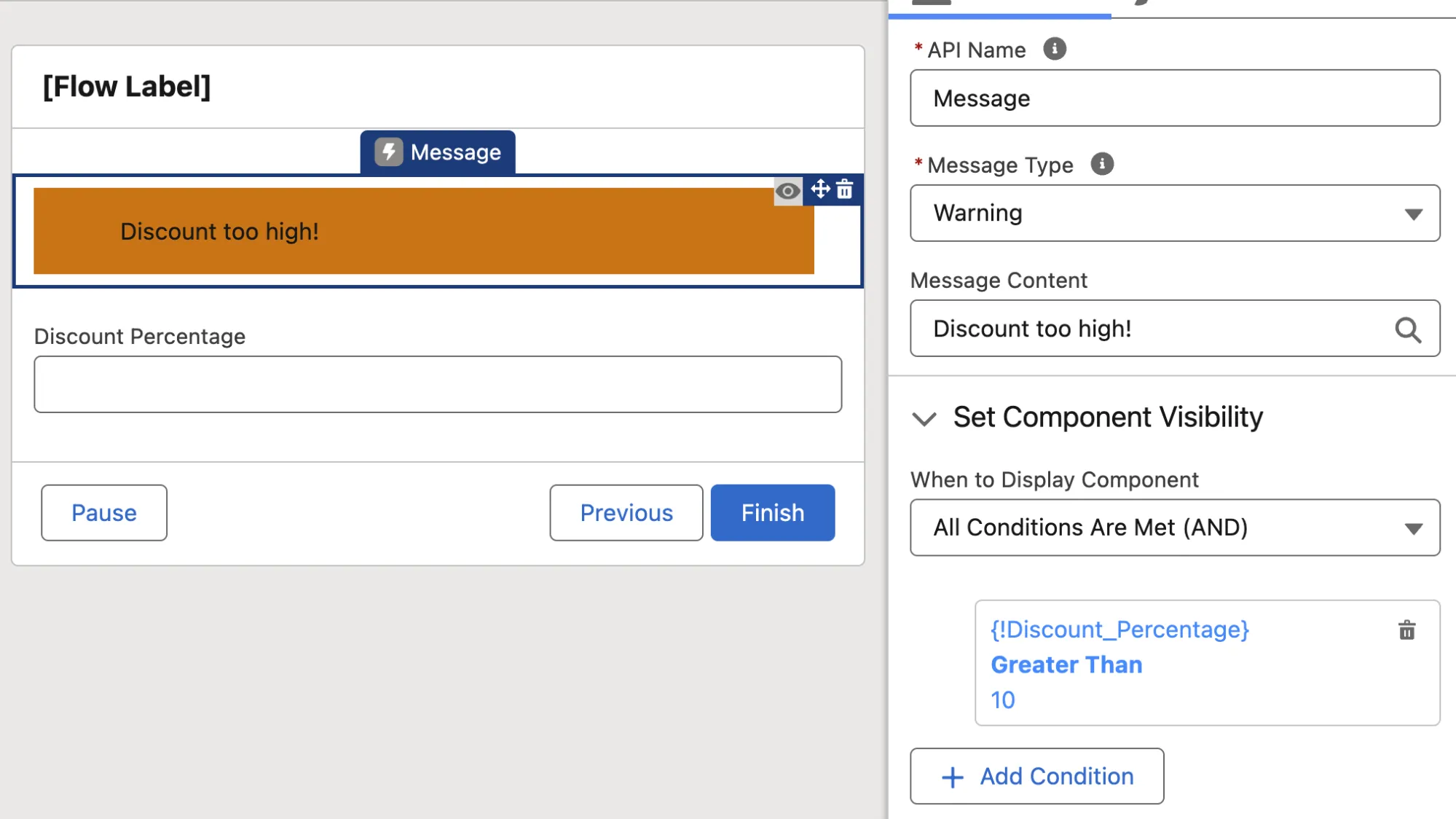Collapse the Set Component Visibility section
Viewport: 1456px width, 819px height.
coord(925,419)
